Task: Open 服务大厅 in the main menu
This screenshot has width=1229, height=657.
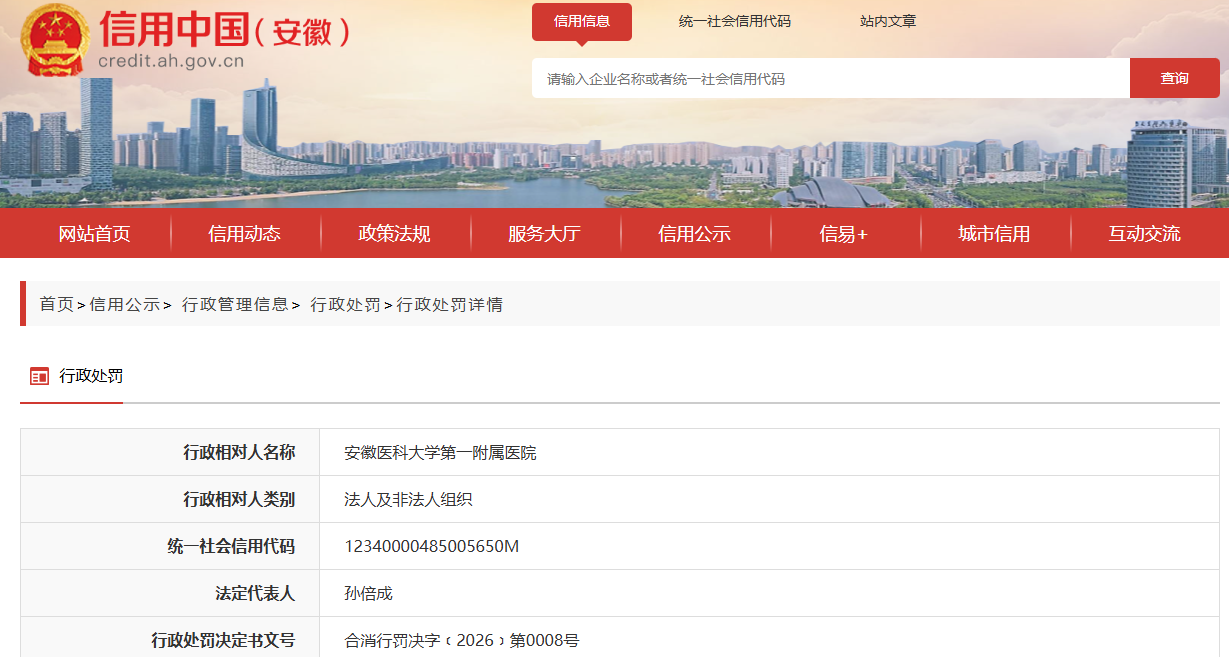Action: pos(545,234)
